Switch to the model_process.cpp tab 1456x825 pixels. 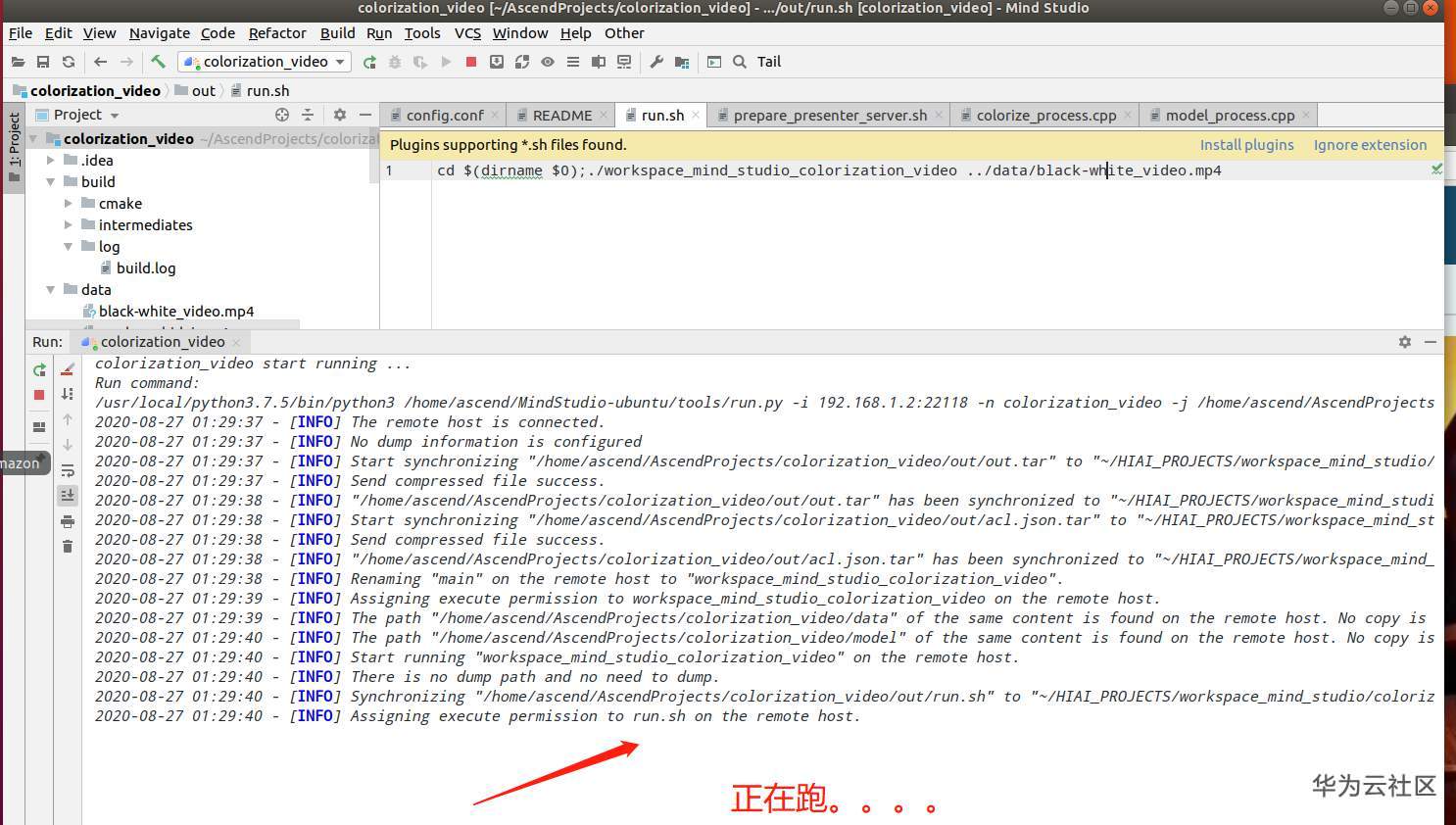pyautogui.click(x=1230, y=116)
